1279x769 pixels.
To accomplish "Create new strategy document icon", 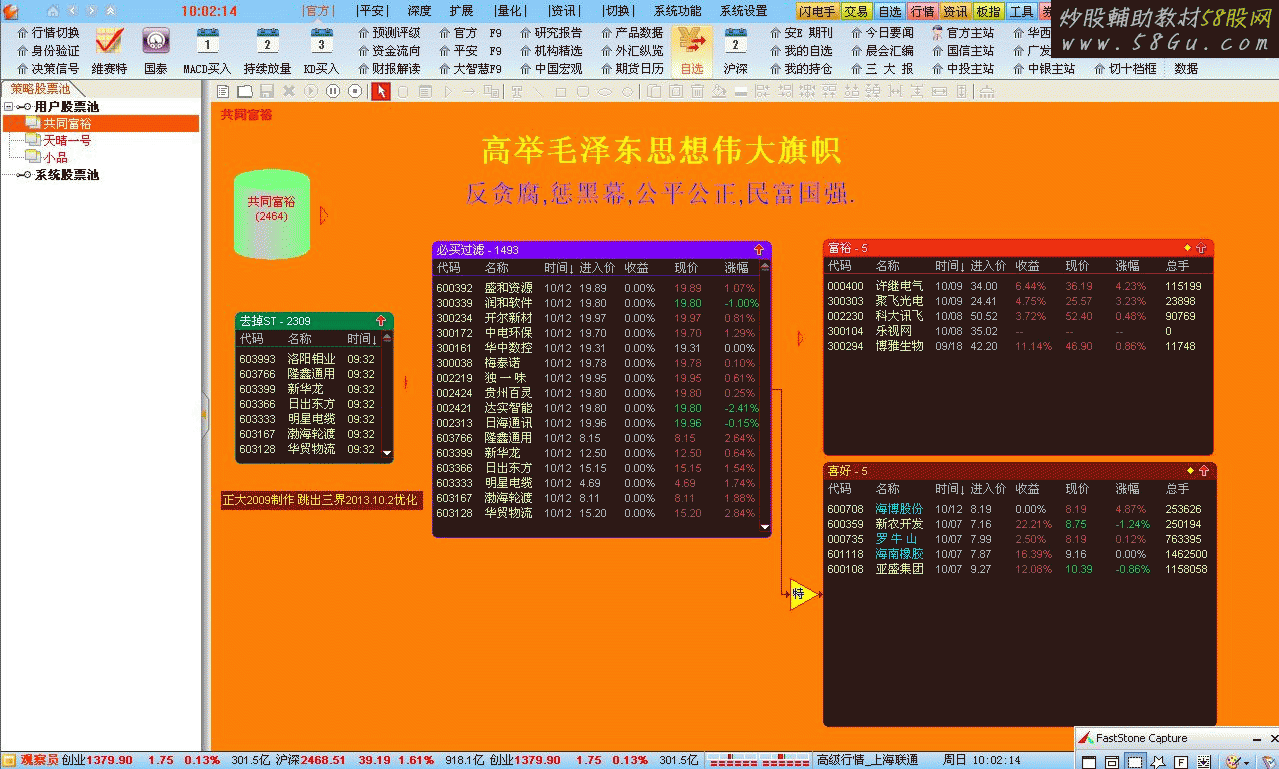I will pos(223,91).
